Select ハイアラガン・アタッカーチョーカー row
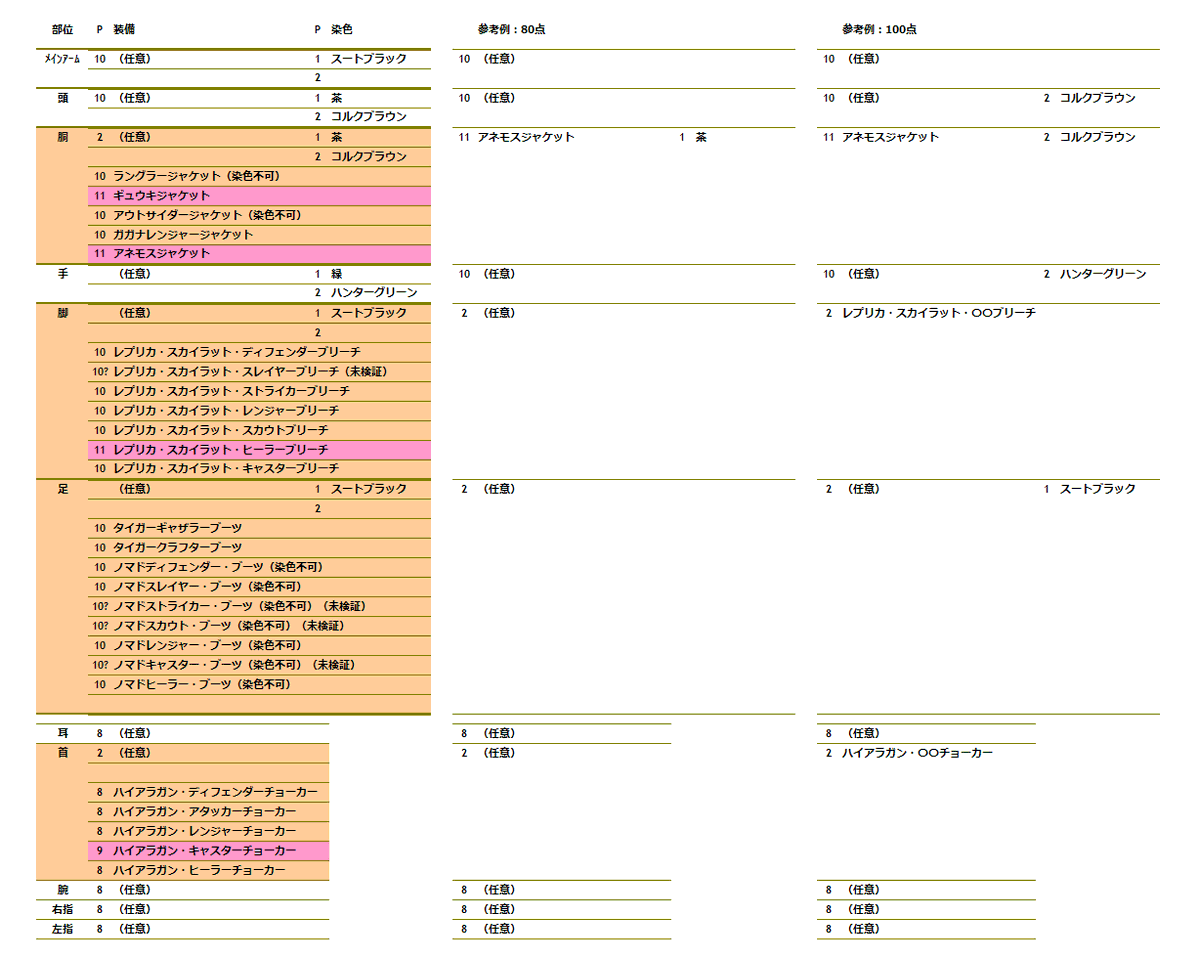 [x=208, y=811]
